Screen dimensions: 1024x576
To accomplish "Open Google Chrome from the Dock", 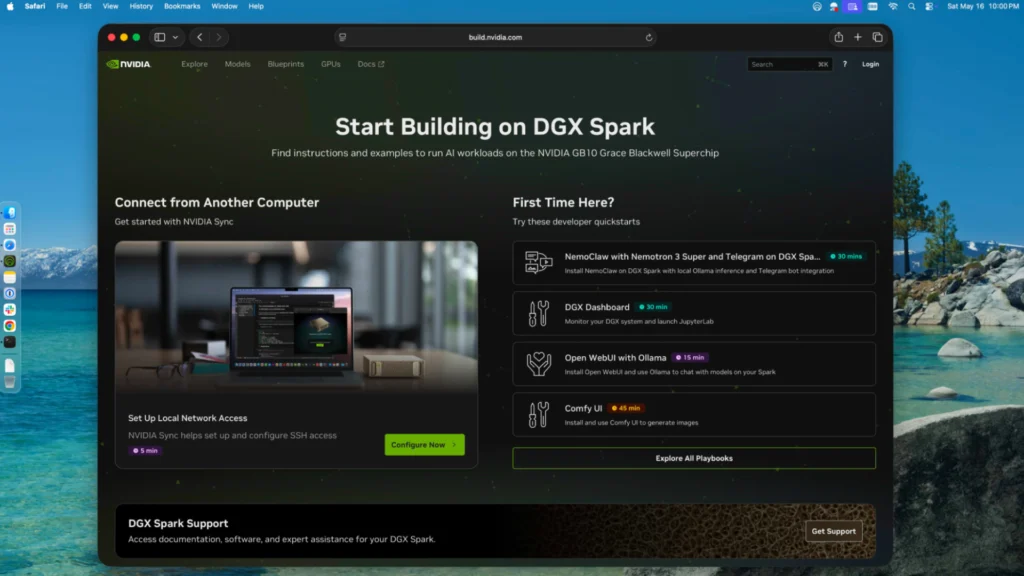I will [x=10, y=326].
